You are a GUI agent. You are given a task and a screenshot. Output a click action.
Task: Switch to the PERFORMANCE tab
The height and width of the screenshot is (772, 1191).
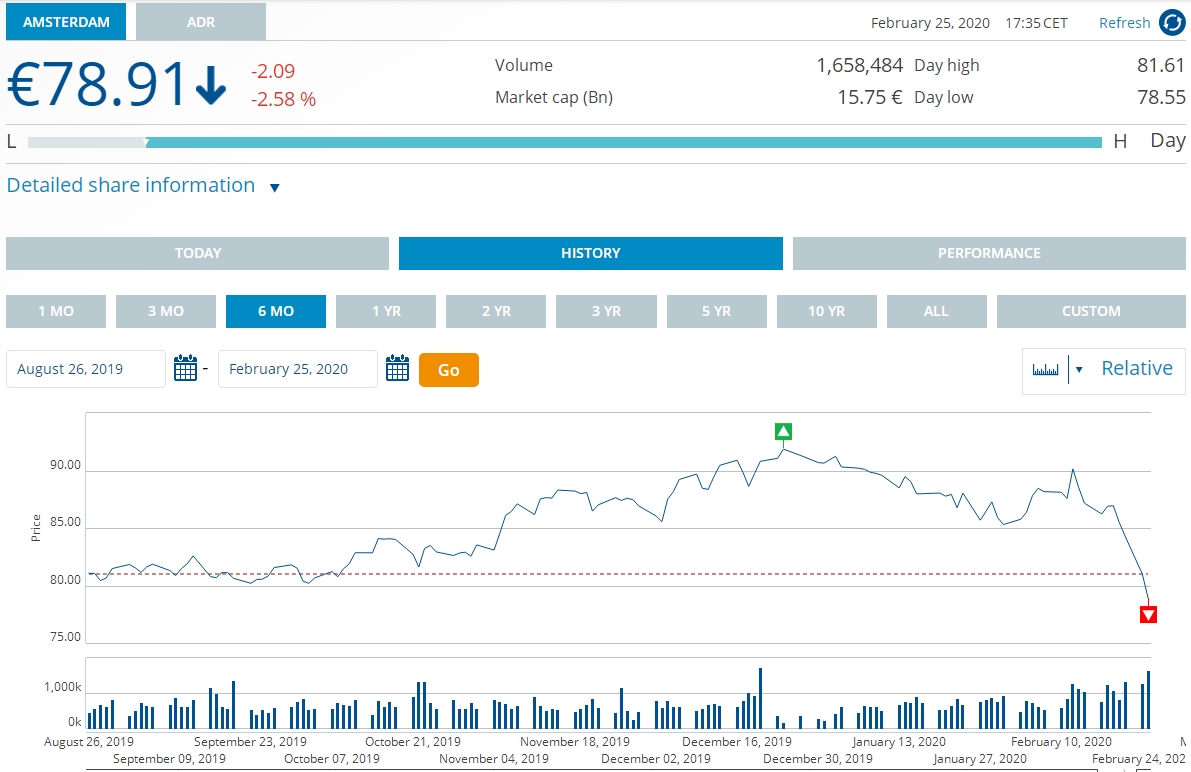[988, 253]
